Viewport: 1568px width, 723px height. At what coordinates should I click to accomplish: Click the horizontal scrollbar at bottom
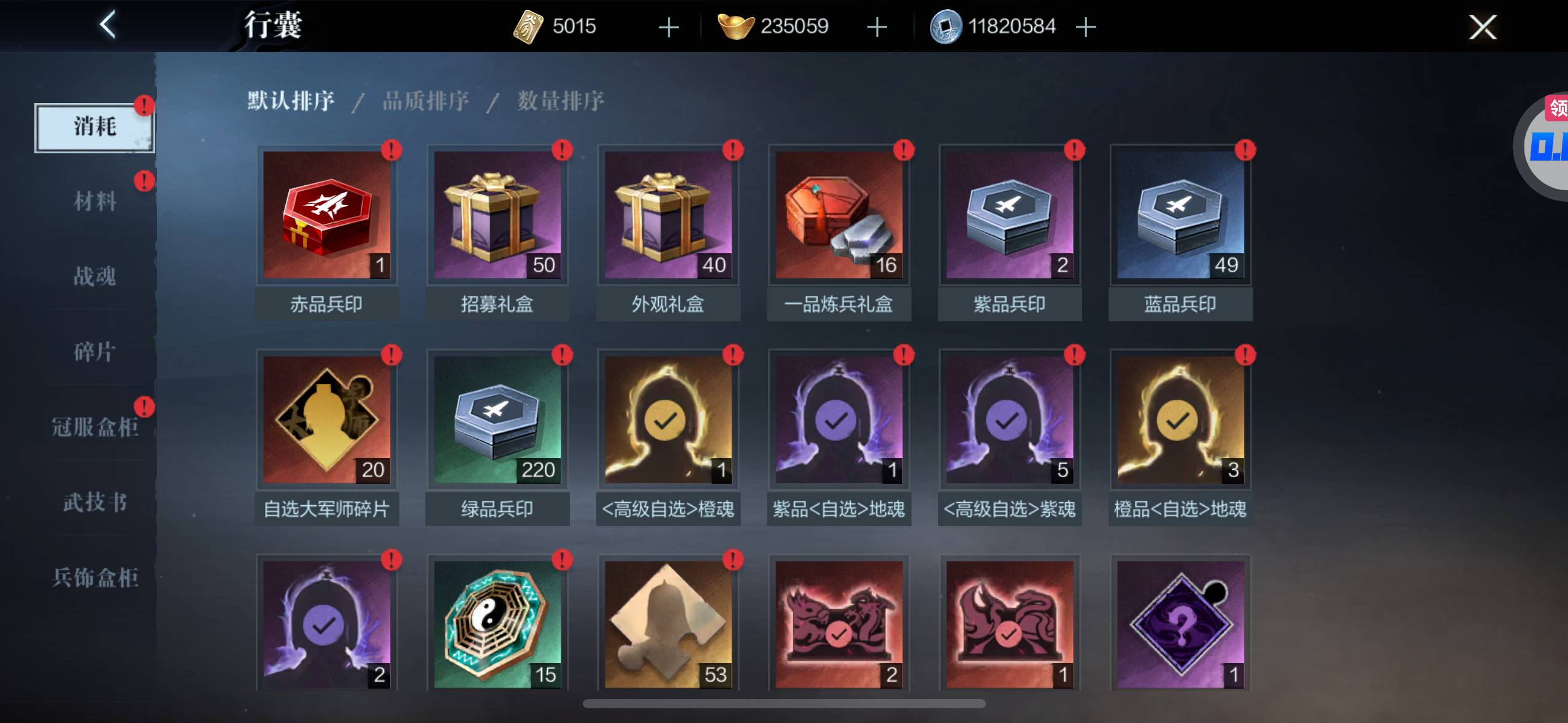[784, 704]
